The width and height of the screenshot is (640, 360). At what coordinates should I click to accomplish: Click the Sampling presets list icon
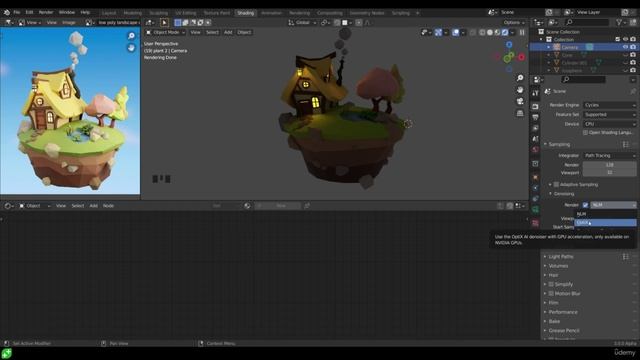tap(626, 144)
